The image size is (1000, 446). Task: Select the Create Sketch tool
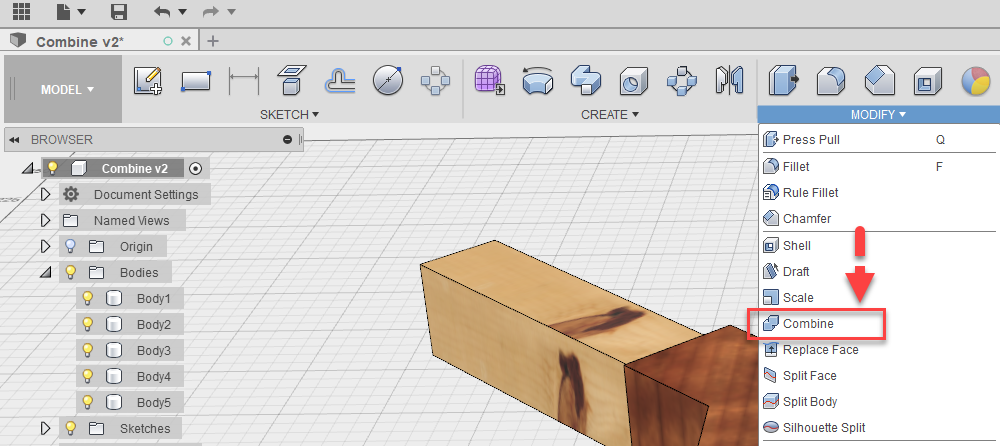[x=148, y=82]
